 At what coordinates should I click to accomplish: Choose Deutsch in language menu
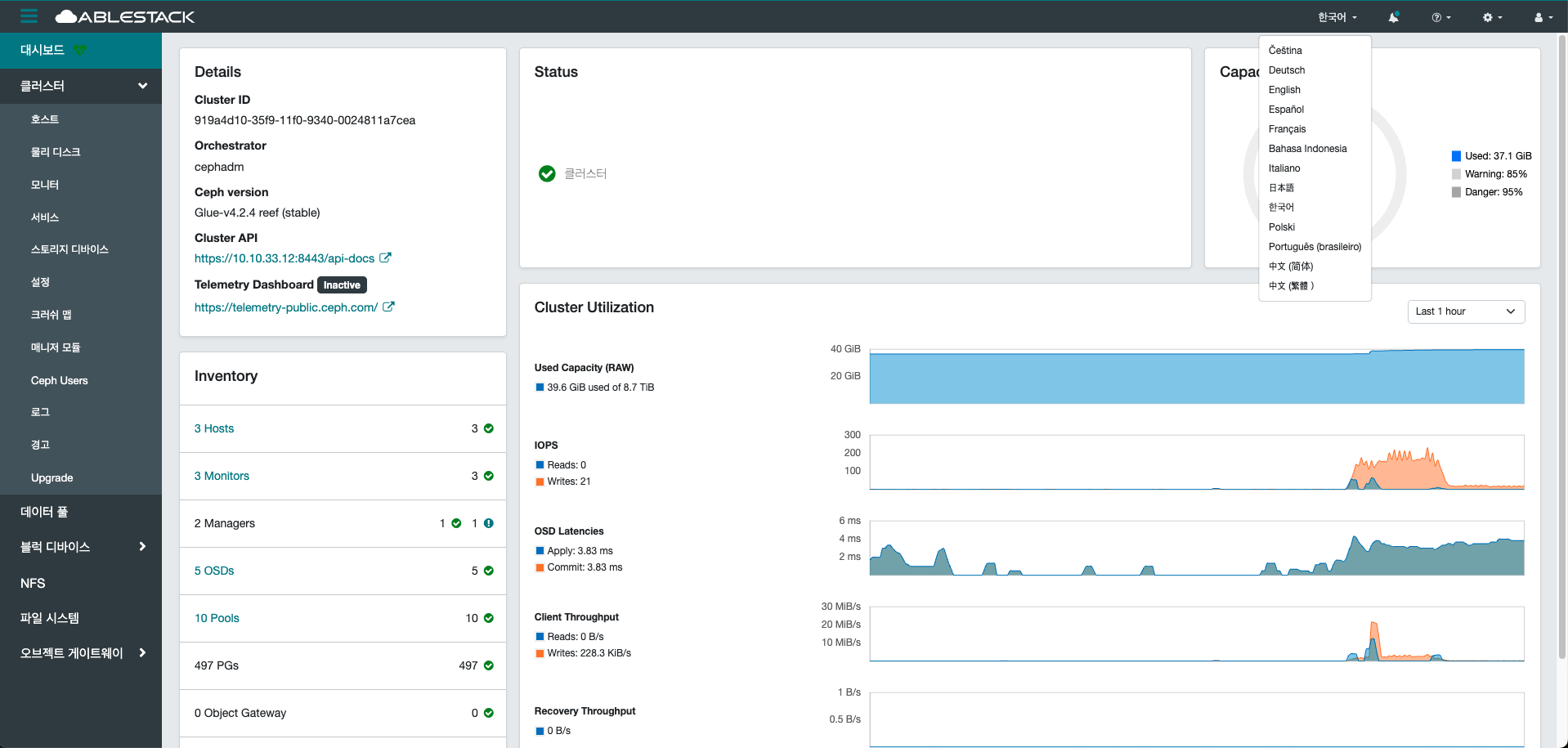pos(1287,70)
